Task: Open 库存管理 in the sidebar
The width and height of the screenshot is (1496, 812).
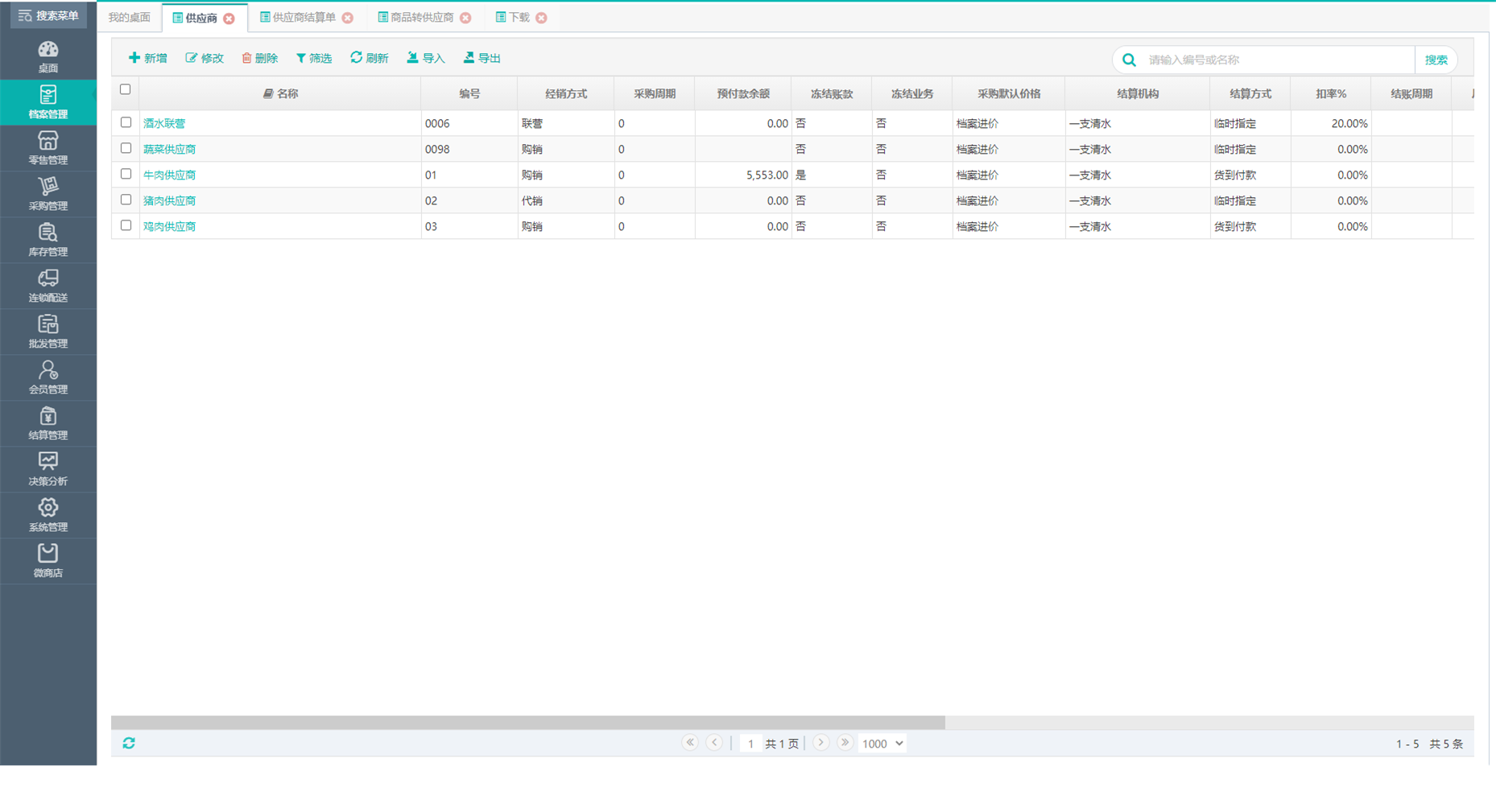Action: 48,240
